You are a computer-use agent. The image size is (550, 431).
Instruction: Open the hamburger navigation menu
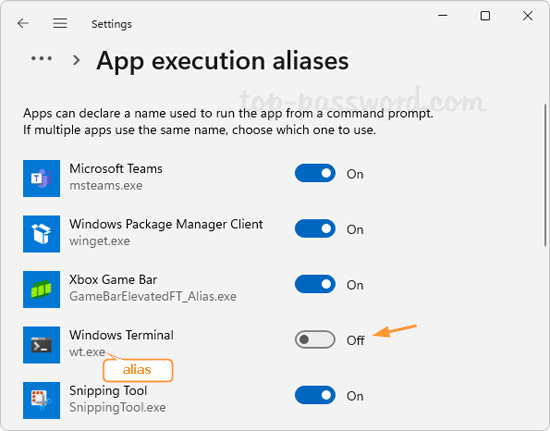(x=60, y=23)
